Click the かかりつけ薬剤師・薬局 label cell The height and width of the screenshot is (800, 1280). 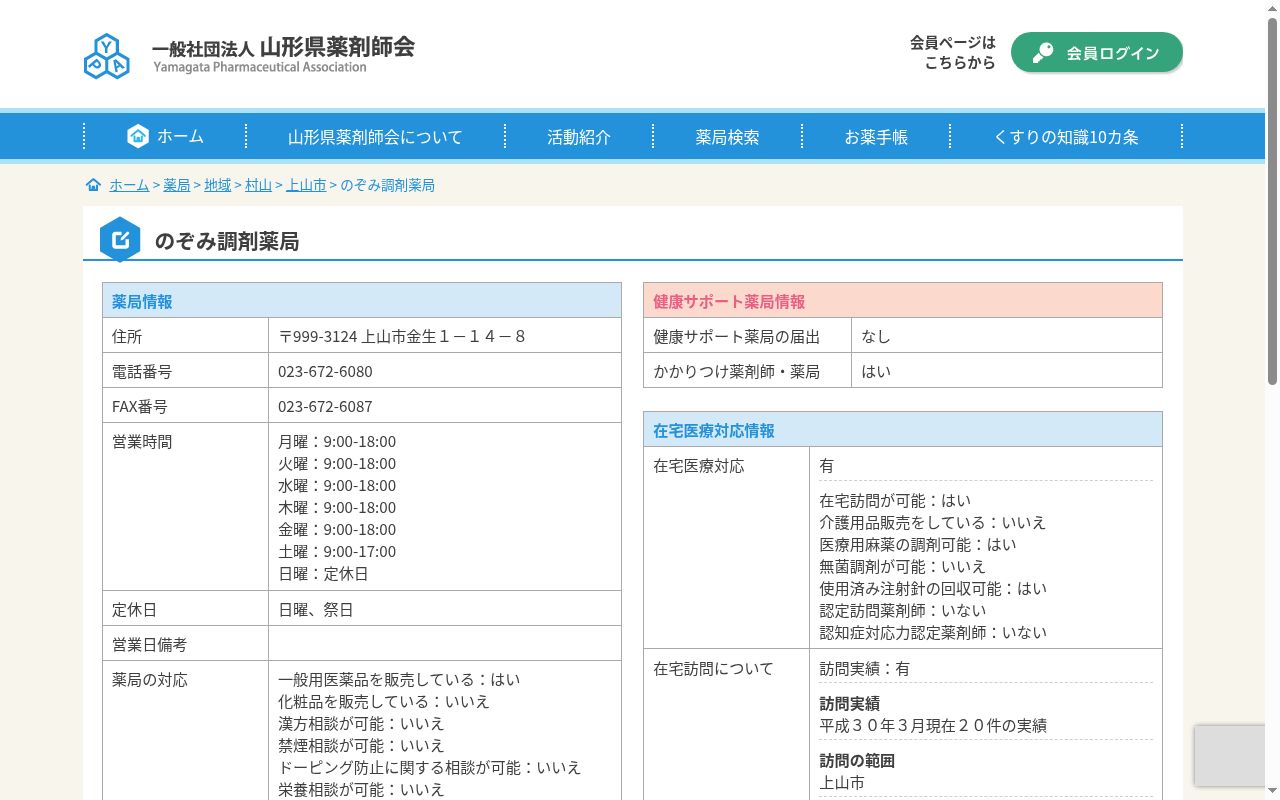click(x=748, y=371)
